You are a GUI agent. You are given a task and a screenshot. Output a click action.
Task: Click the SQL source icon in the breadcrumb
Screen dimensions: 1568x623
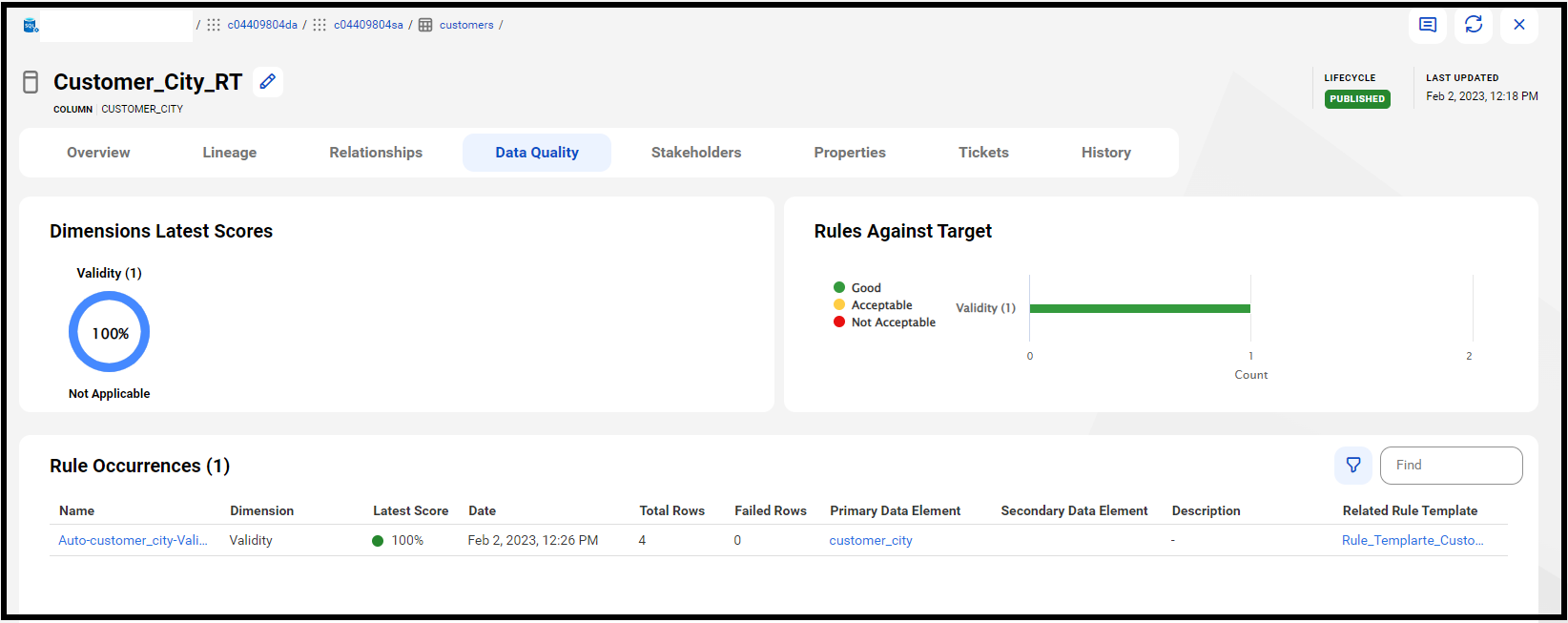pos(31,25)
